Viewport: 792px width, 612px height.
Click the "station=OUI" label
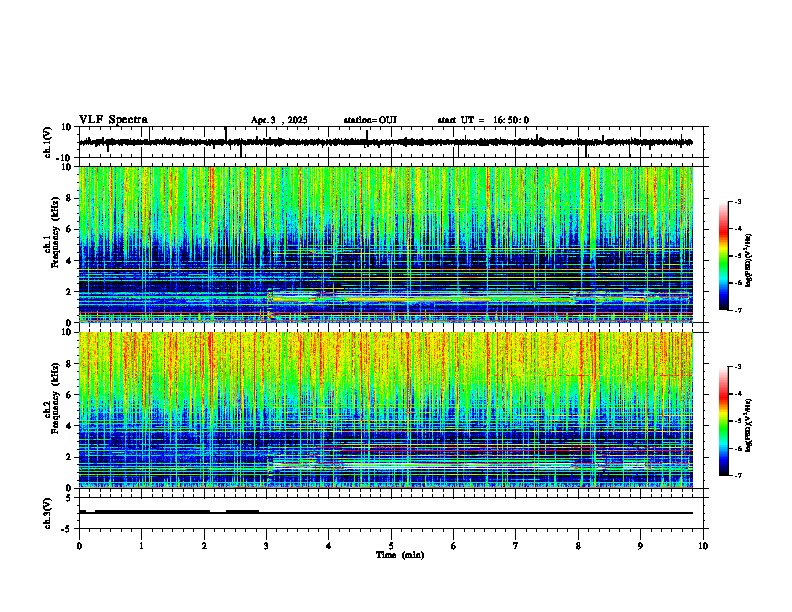click(x=370, y=120)
